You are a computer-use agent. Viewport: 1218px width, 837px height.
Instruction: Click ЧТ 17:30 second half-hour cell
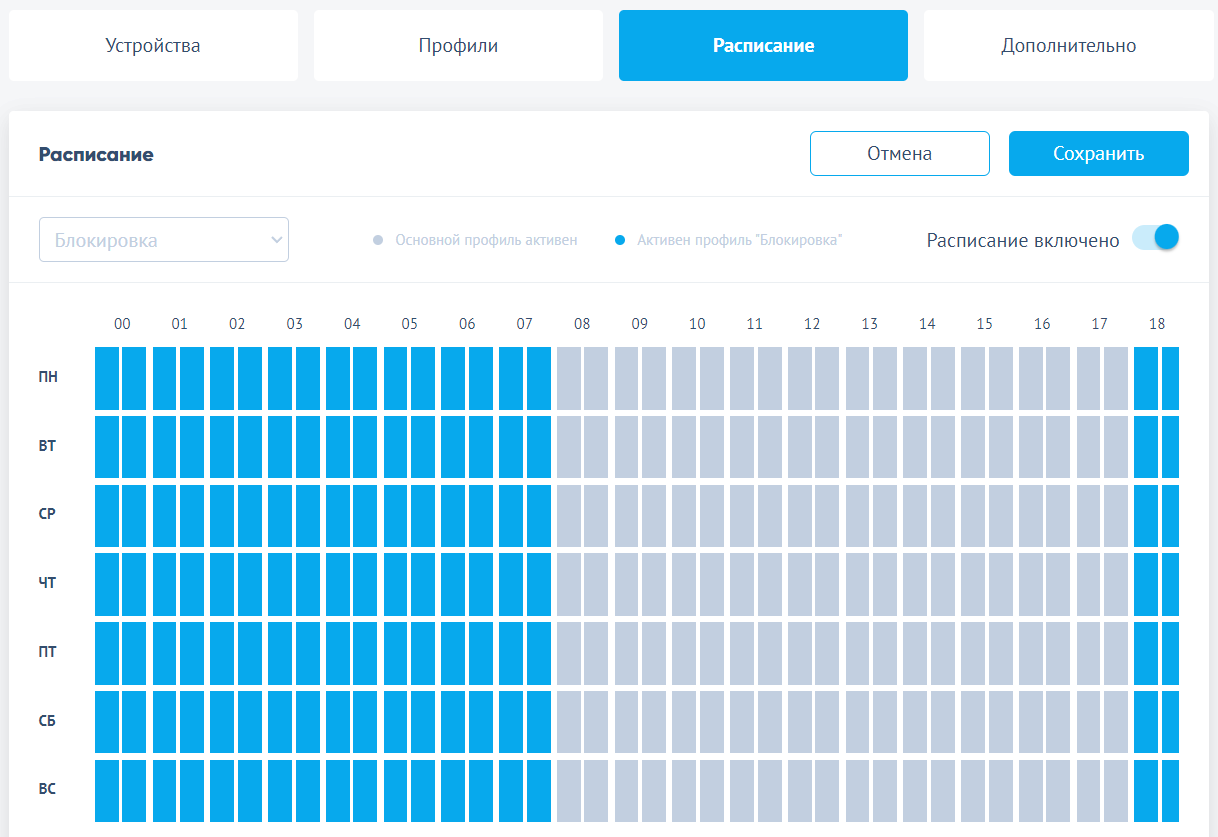coord(1116,584)
